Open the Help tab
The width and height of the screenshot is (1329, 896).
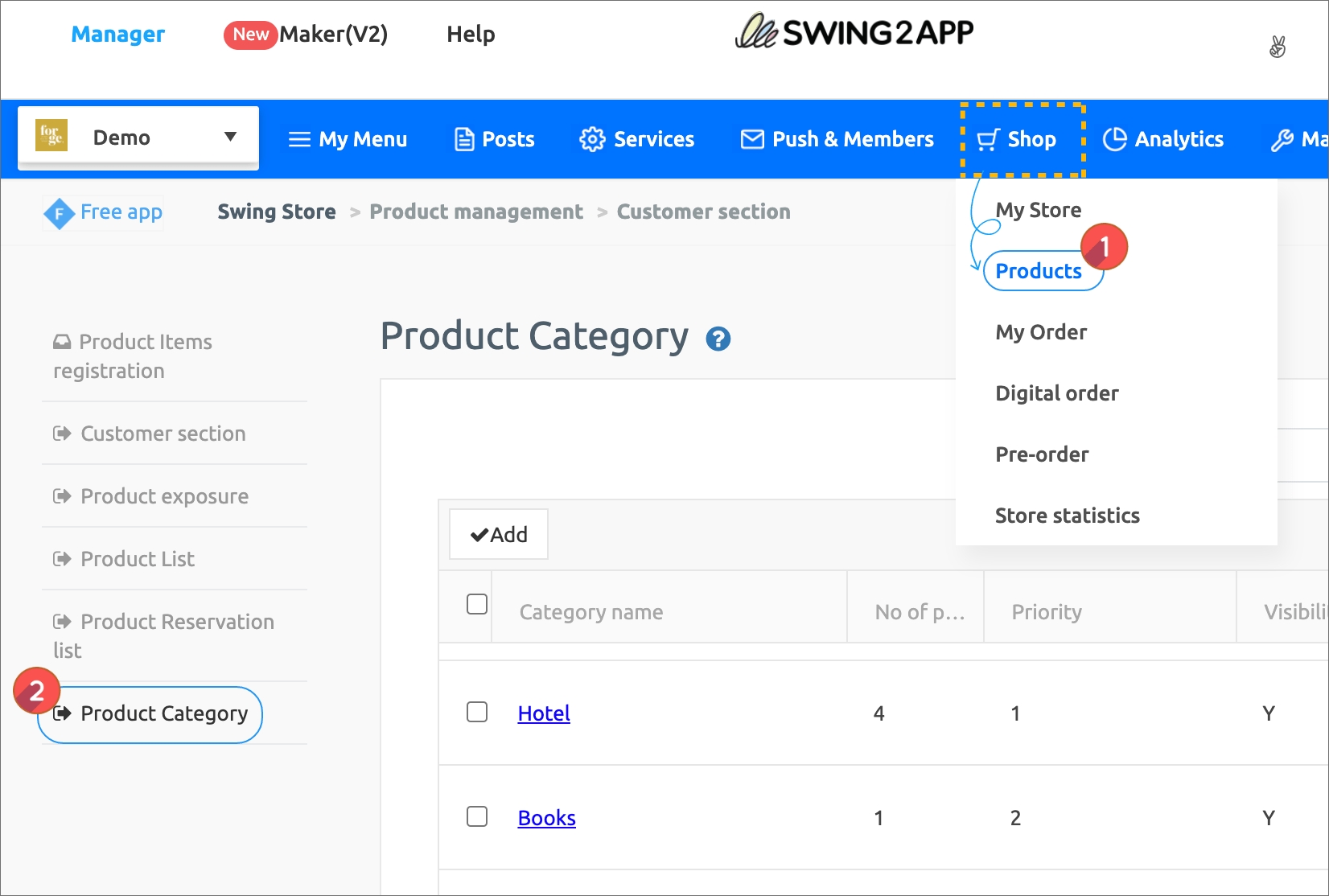point(471,34)
